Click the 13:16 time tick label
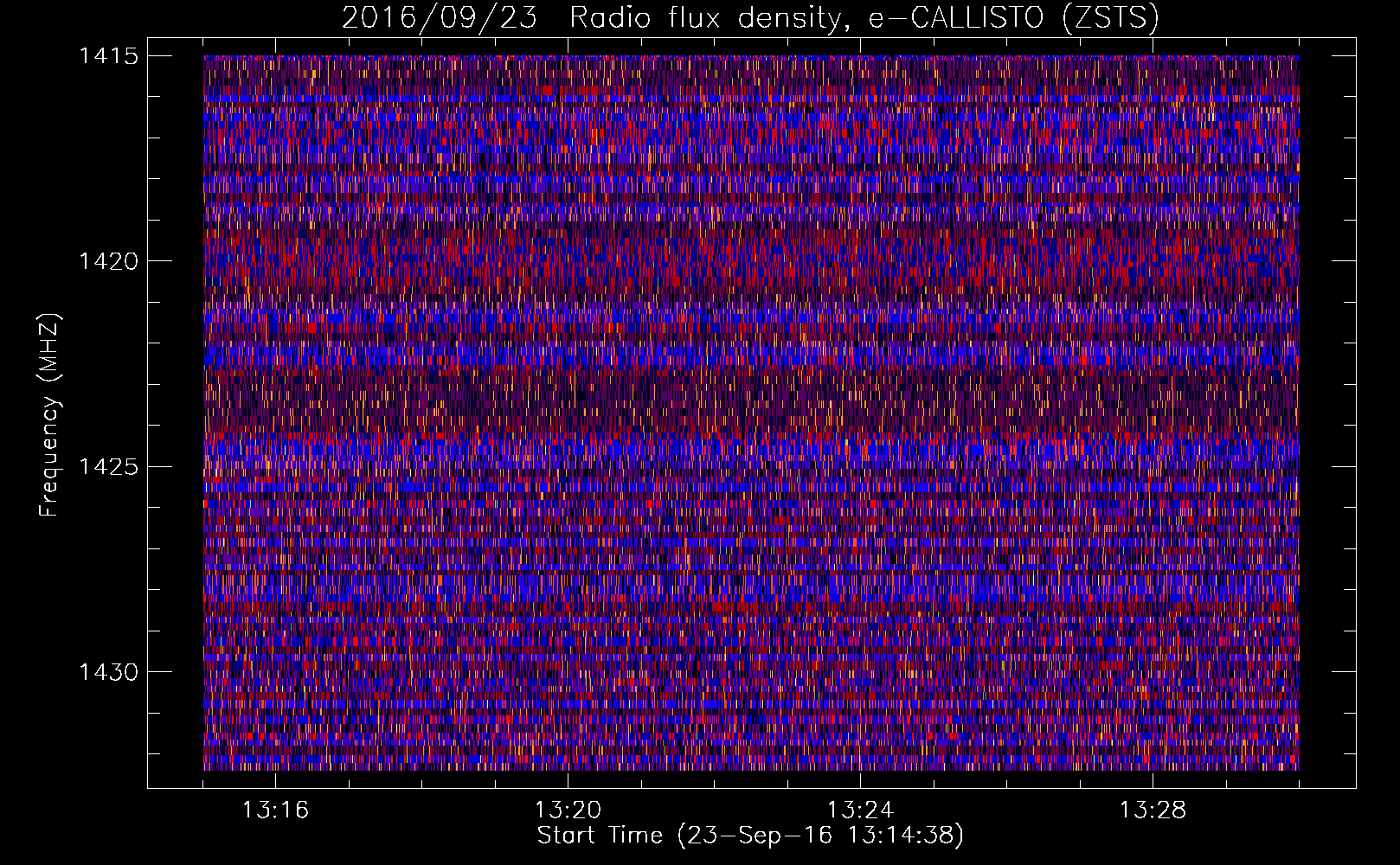The height and width of the screenshot is (865, 1400). point(275,811)
